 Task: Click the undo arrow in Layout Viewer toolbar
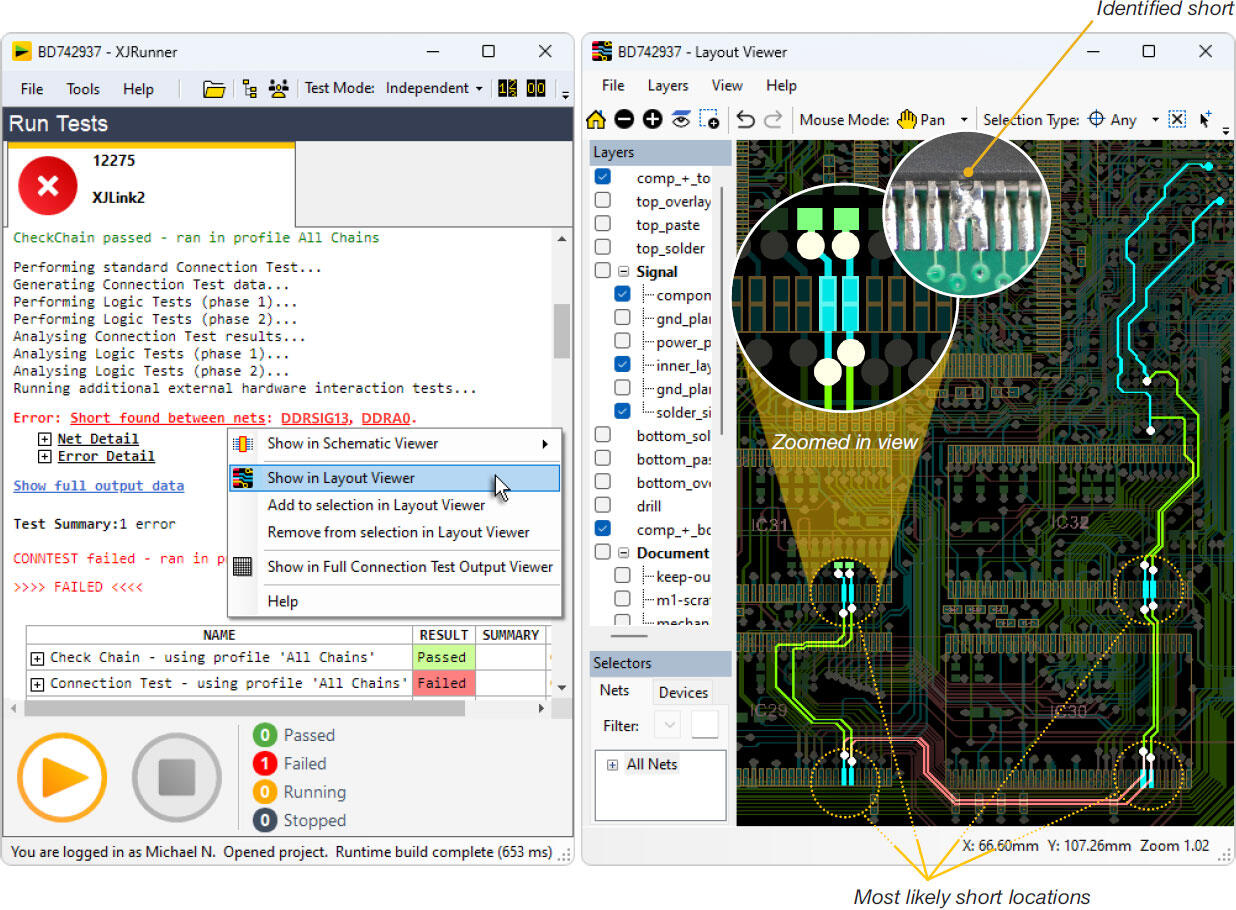(745, 120)
